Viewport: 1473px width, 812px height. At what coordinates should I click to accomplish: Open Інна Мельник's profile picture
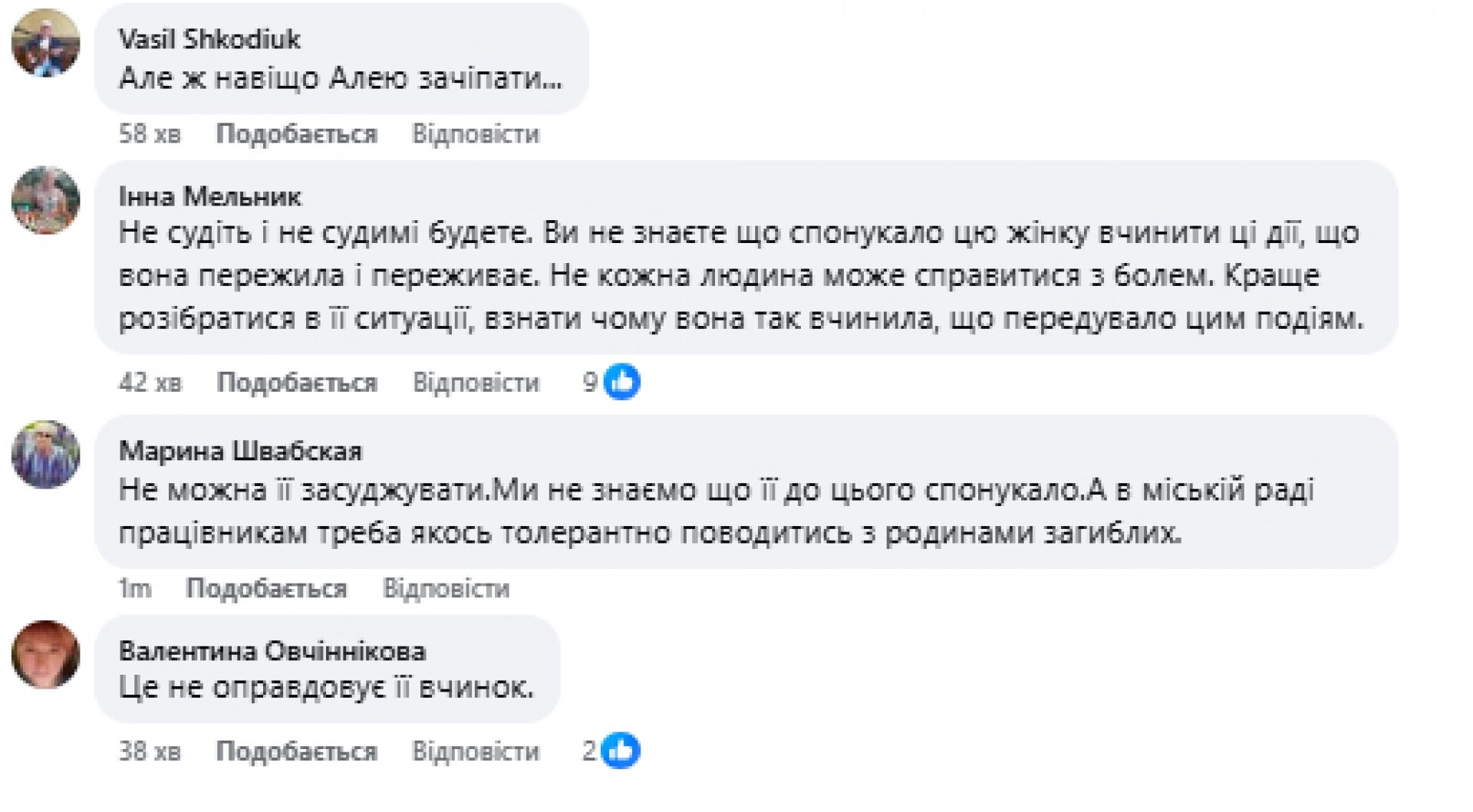(46, 200)
